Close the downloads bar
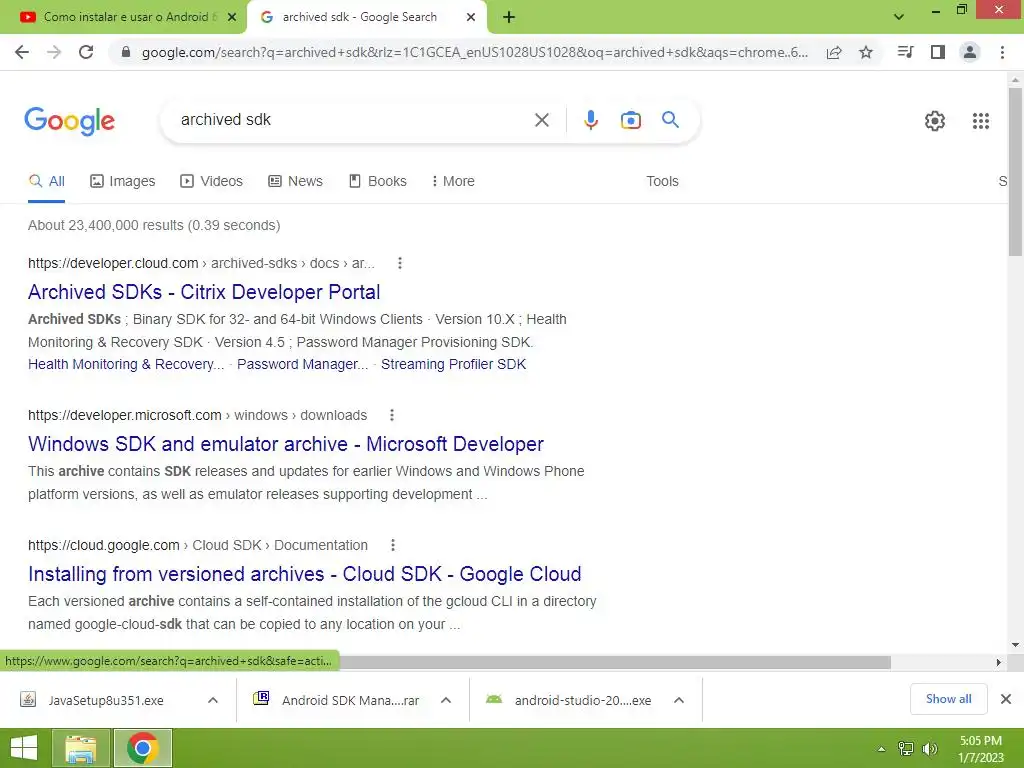The image size is (1024, 768). click(1006, 699)
